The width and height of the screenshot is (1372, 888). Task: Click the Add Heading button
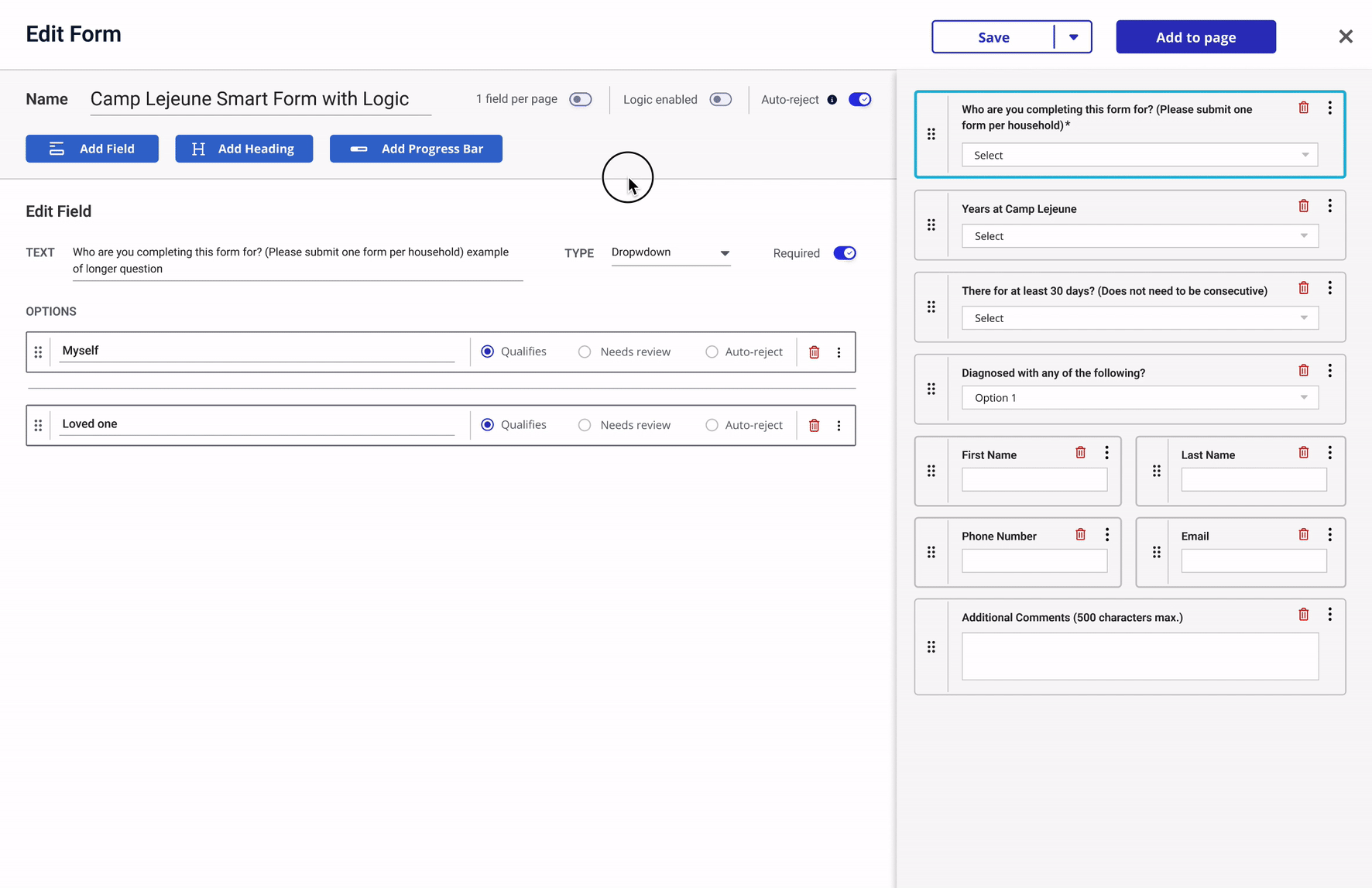244,149
